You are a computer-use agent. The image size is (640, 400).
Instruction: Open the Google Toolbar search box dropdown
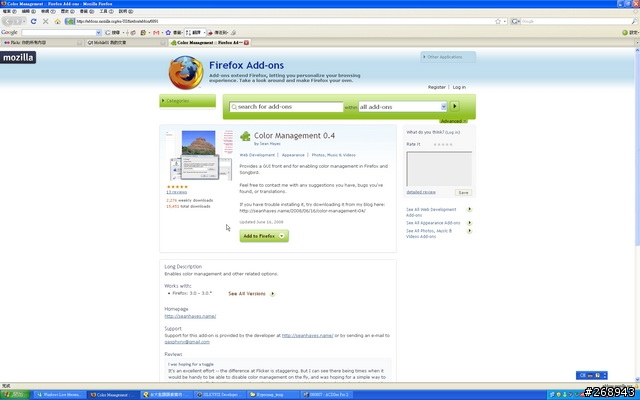point(98,32)
